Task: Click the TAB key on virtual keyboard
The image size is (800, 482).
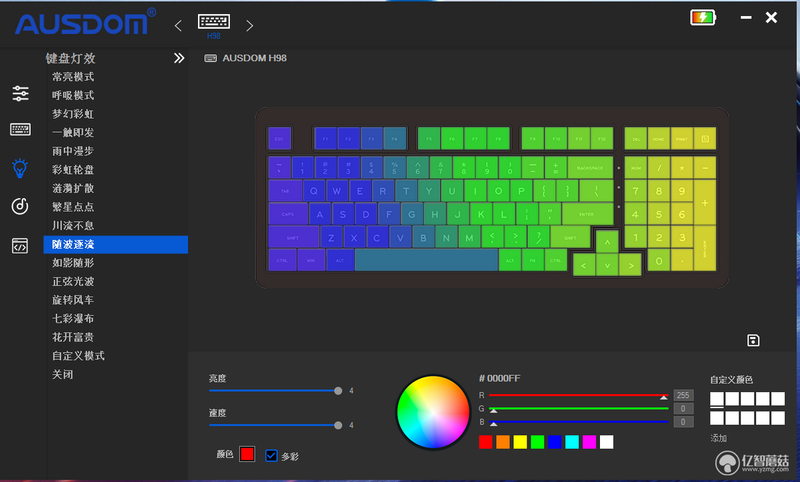Action: [x=285, y=191]
